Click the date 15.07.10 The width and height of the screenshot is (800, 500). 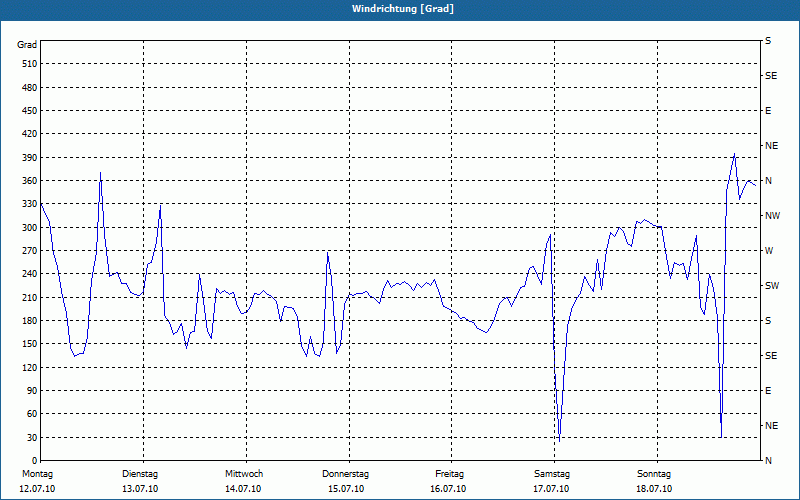346,489
